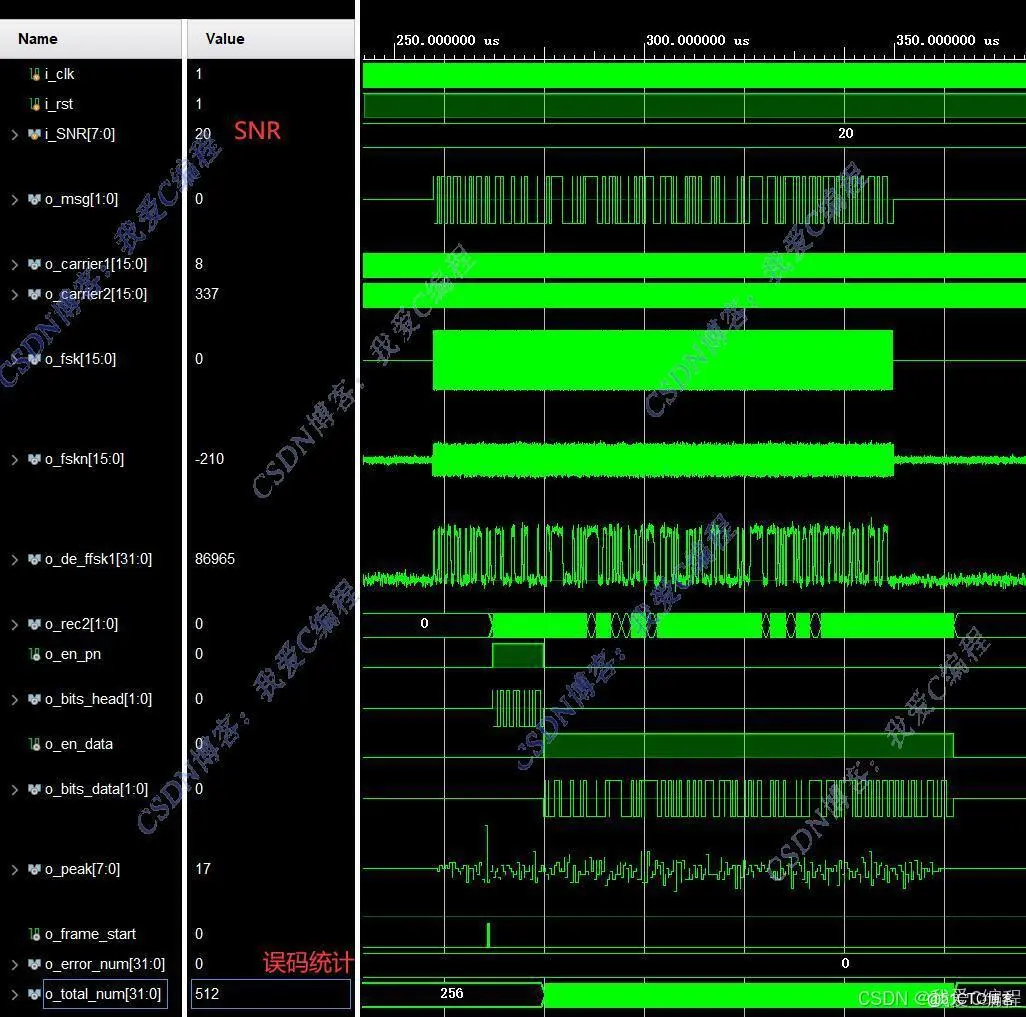
Task: Click the o_frame_start pulse in waveform
Action: [488, 935]
